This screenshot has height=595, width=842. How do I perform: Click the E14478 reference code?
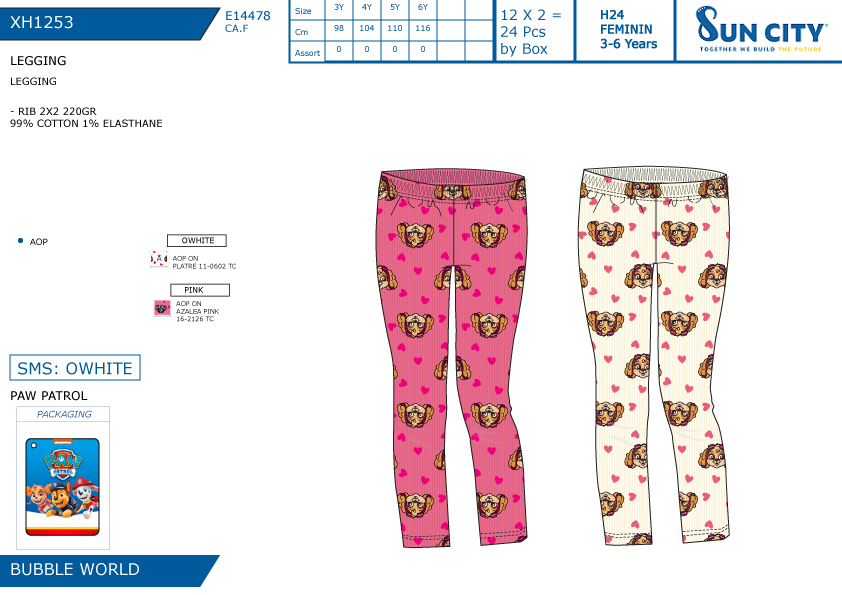(248, 16)
